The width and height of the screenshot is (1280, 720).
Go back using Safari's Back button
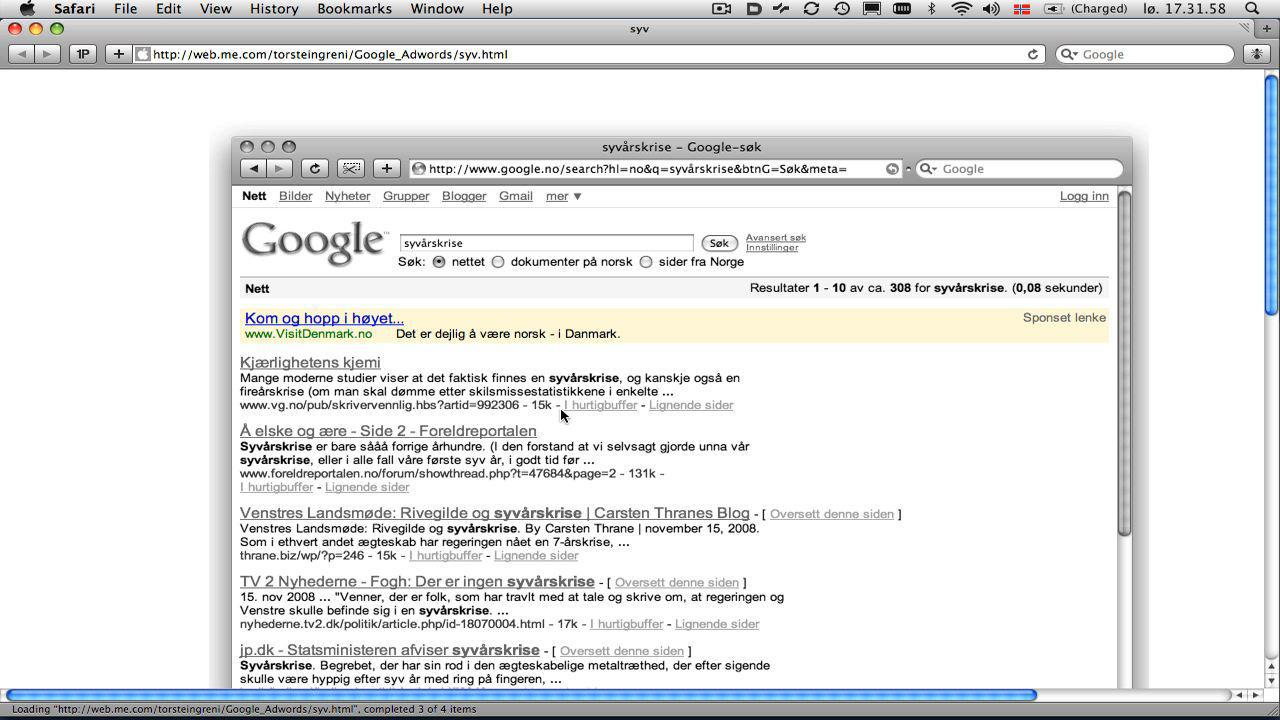tap(21, 54)
